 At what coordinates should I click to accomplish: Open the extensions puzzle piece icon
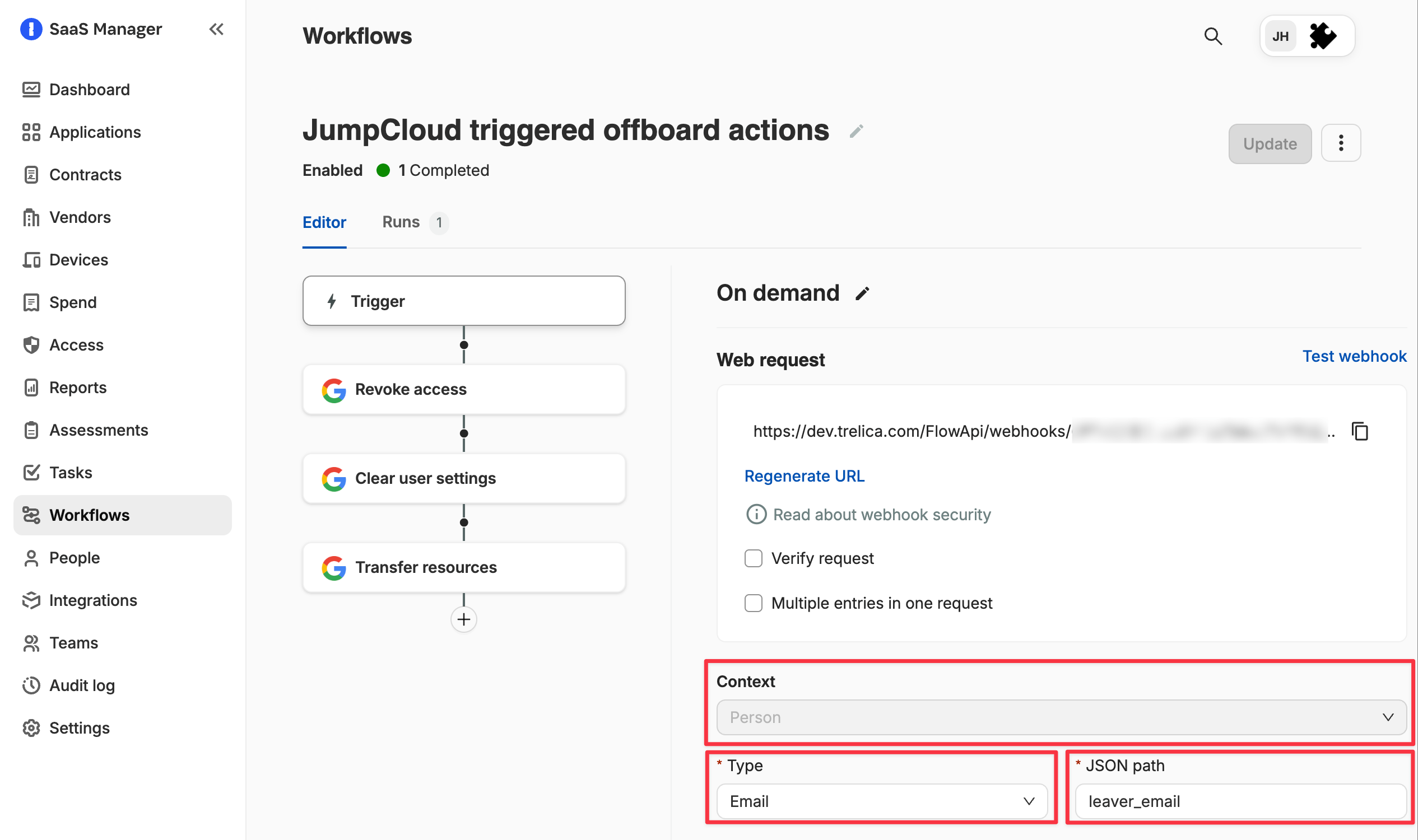(x=1323, y=36)
